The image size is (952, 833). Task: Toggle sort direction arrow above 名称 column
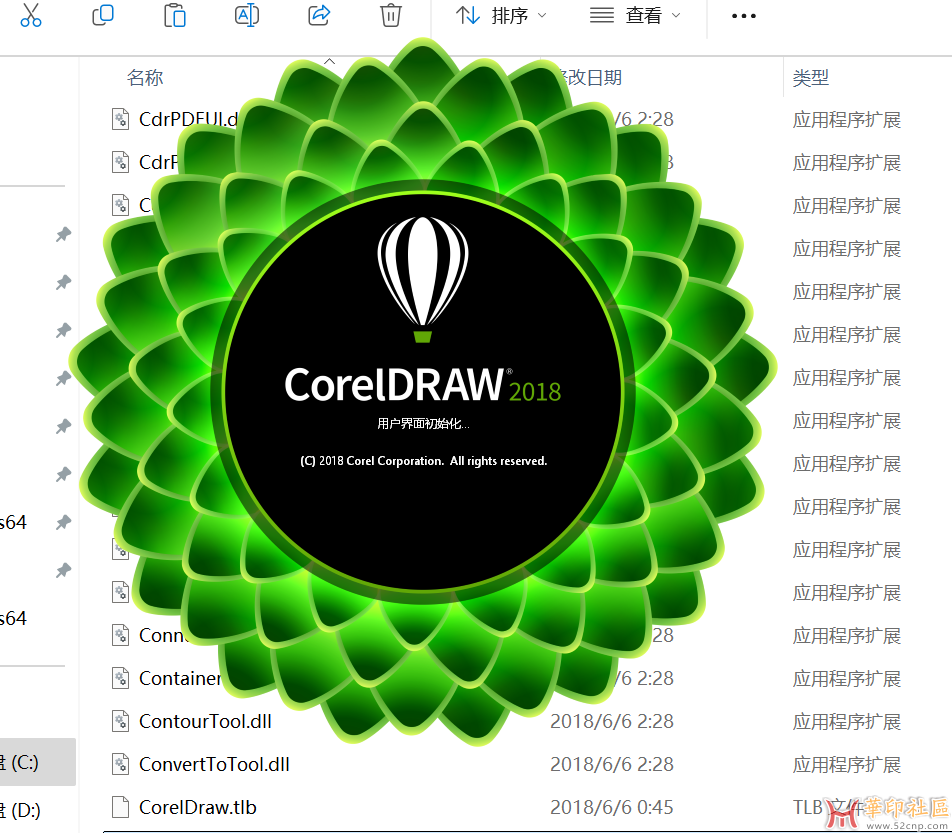point(329,61)
